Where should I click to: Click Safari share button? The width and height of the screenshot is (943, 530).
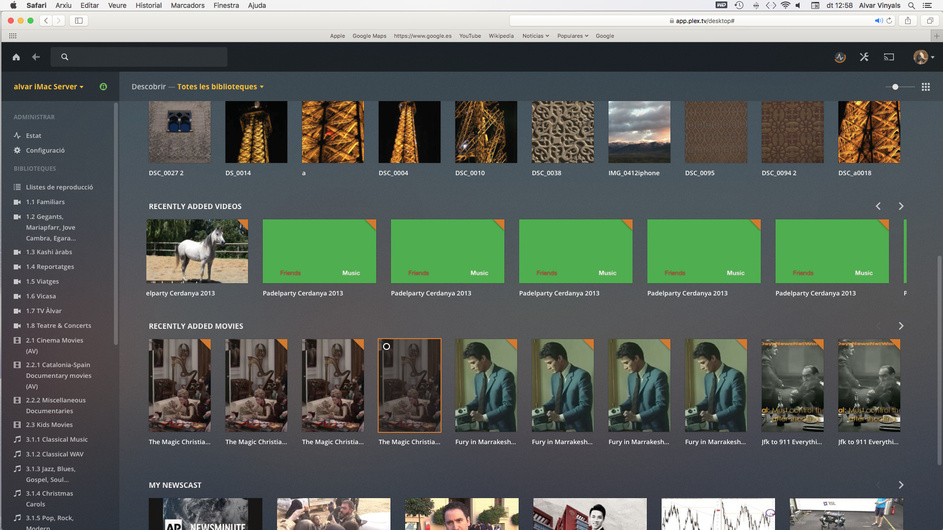point(908,20)
